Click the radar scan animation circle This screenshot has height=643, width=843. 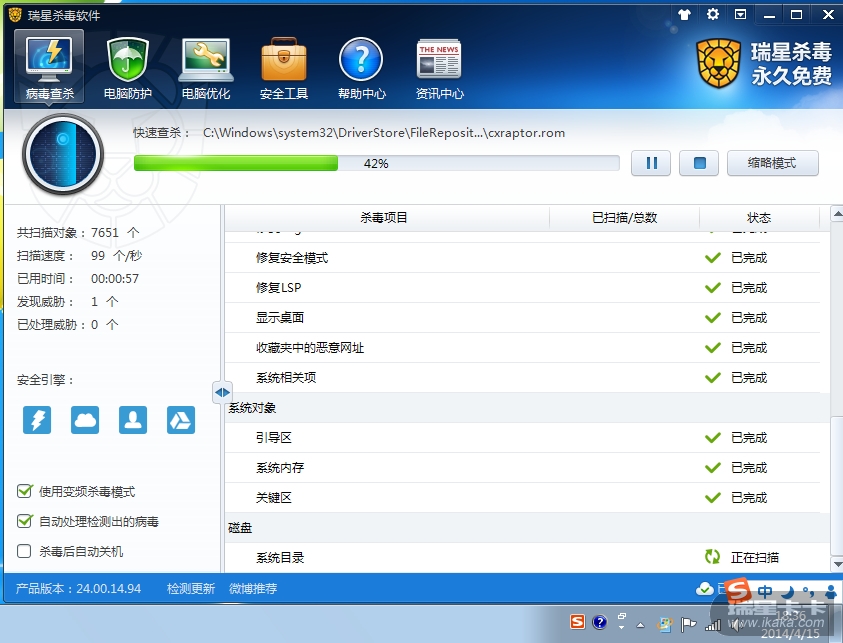pos(63,154)
